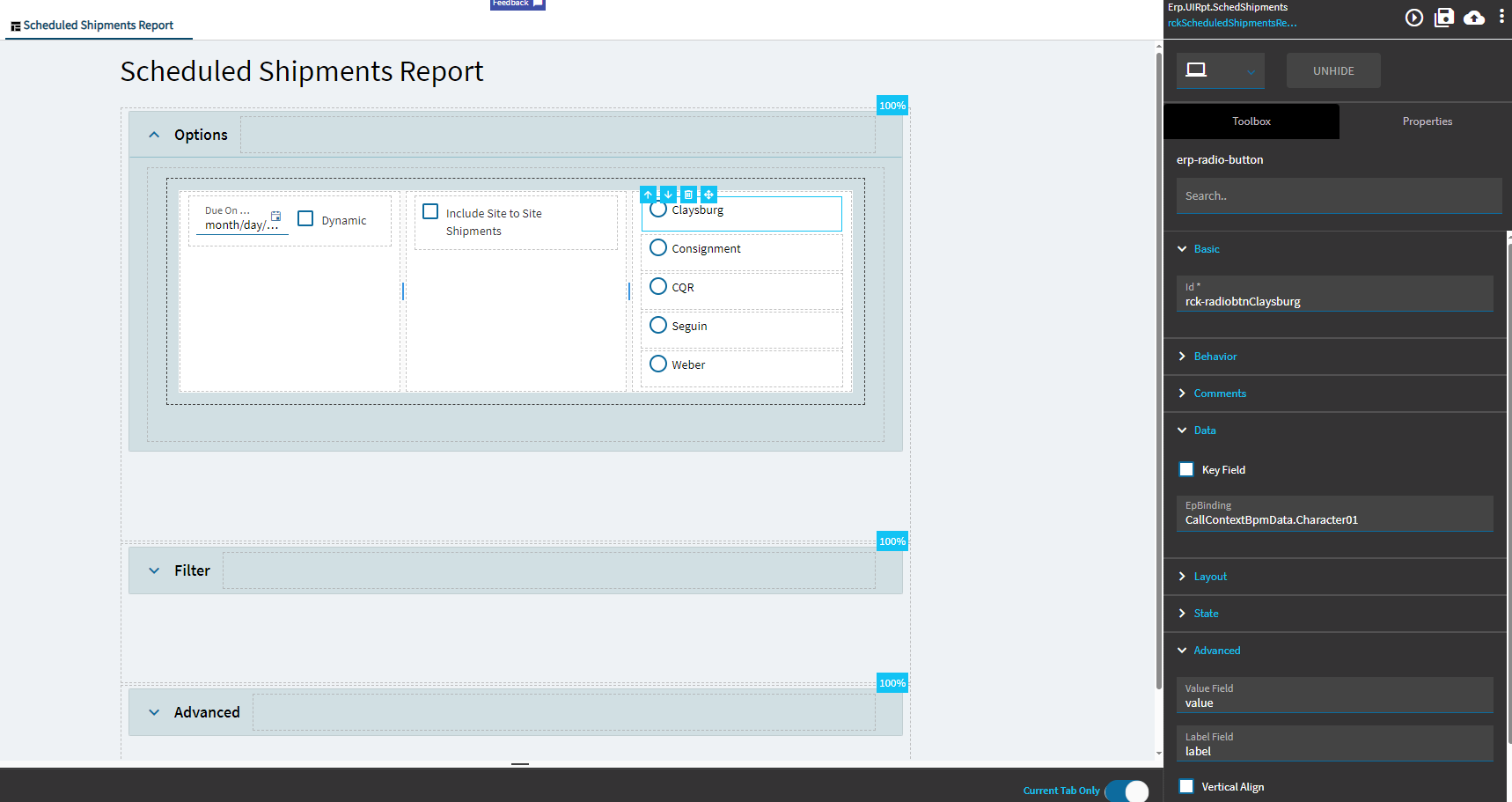Click the Label Field input
The height and width of the screenshot is (802, 1512).
1334,744
